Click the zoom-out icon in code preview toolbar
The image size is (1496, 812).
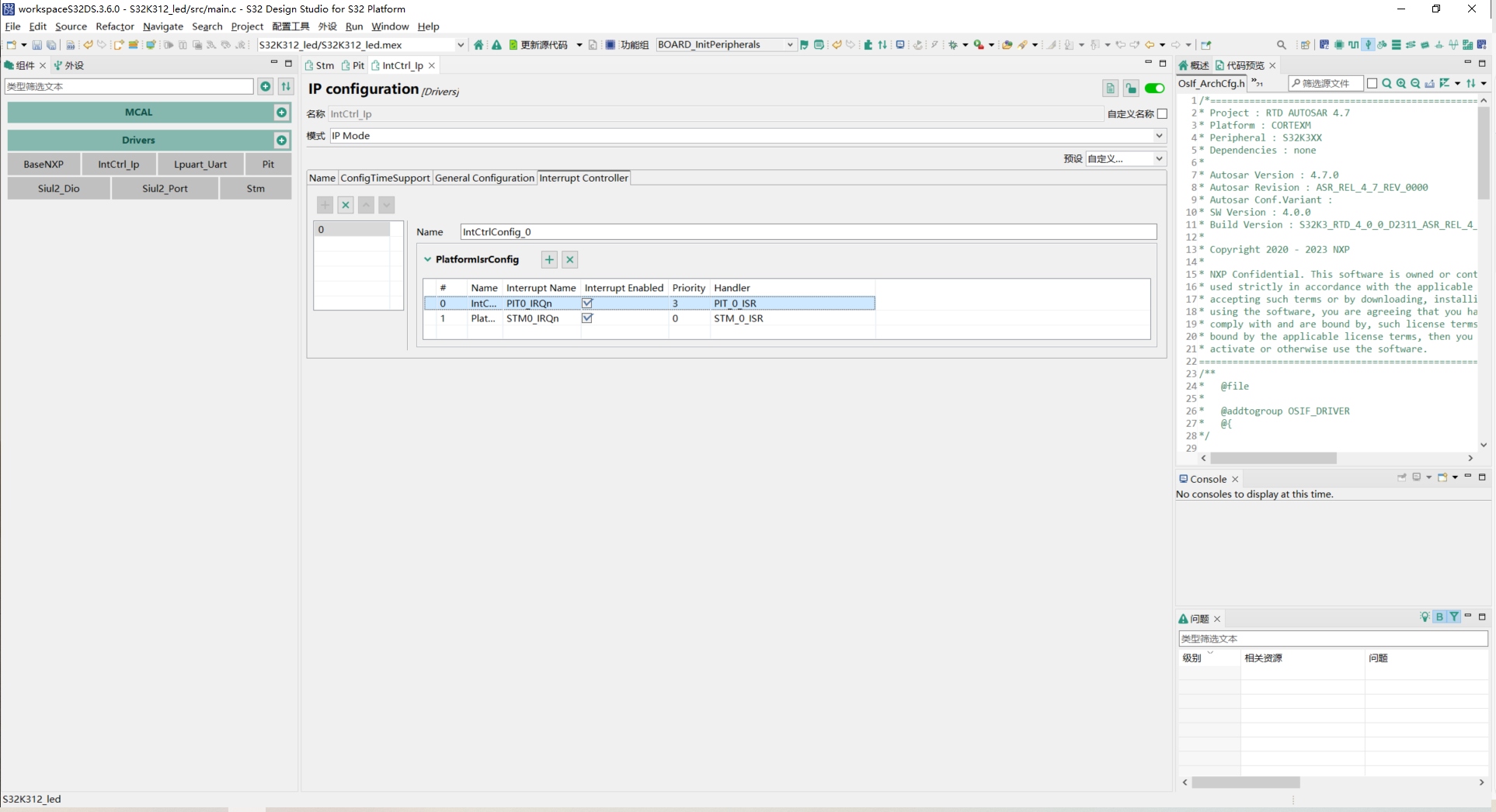[1415, 83]
